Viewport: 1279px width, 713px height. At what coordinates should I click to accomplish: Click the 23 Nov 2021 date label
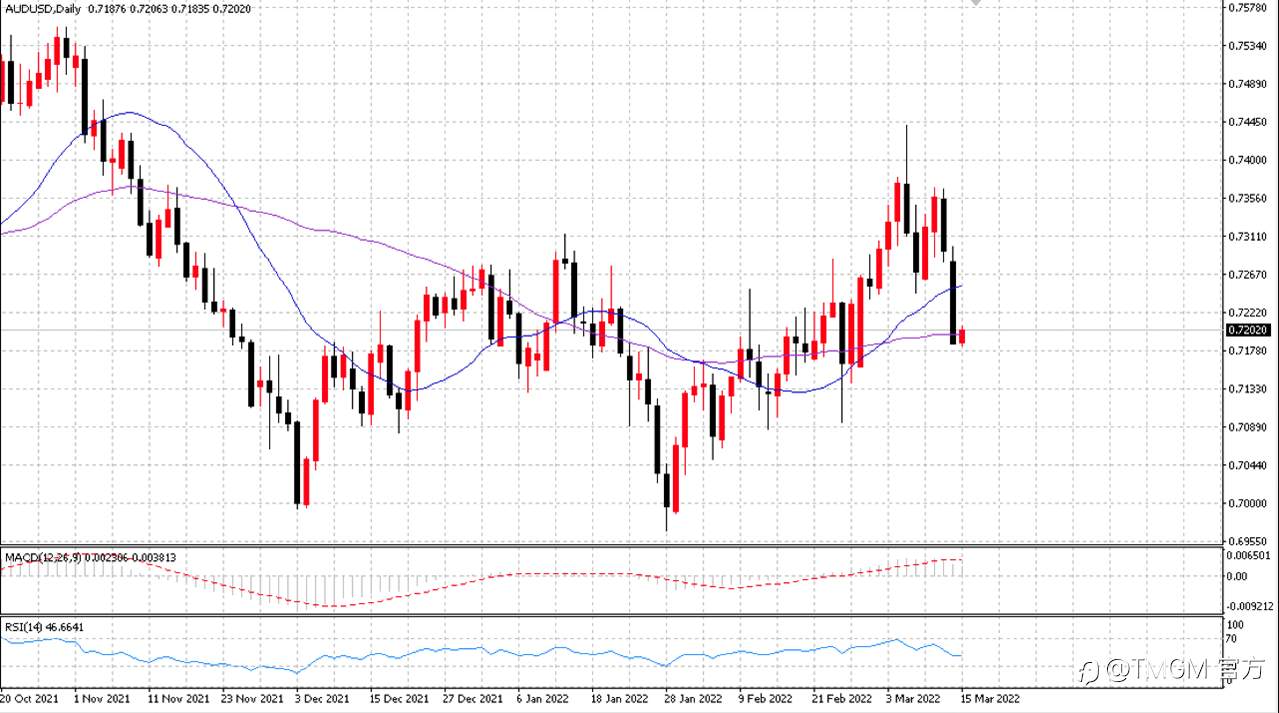(x=252, y=699)
